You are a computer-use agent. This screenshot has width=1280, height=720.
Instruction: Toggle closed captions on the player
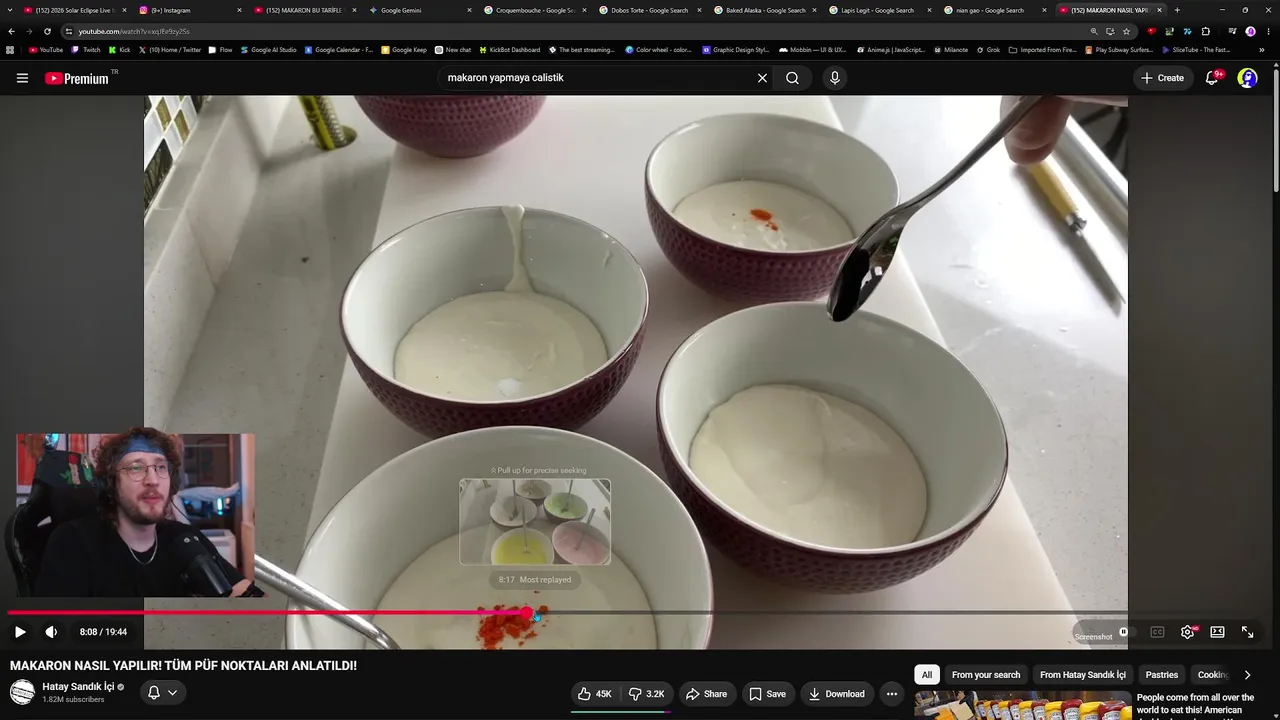(1157, 632)
